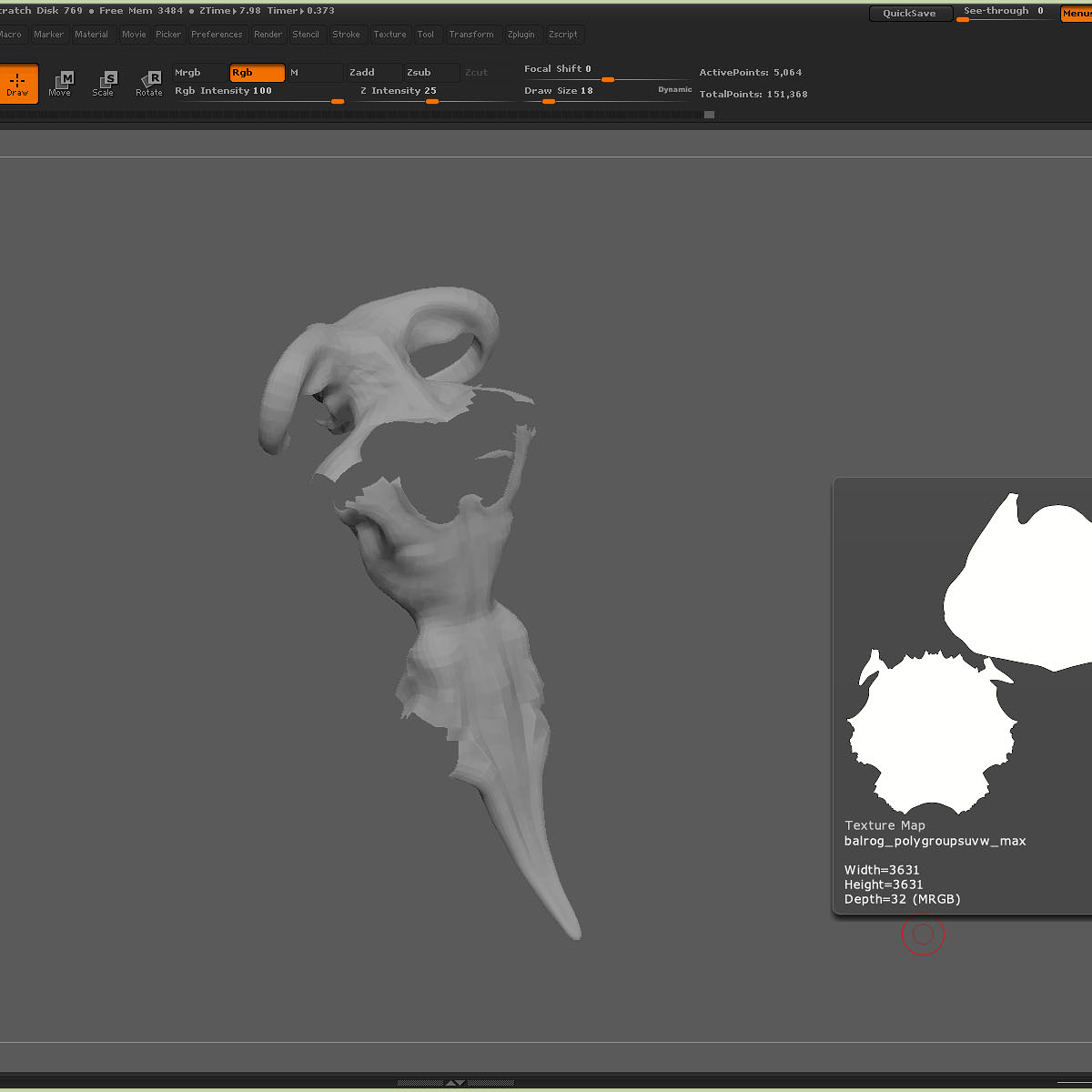Click the Menus button

point(1076,14)
